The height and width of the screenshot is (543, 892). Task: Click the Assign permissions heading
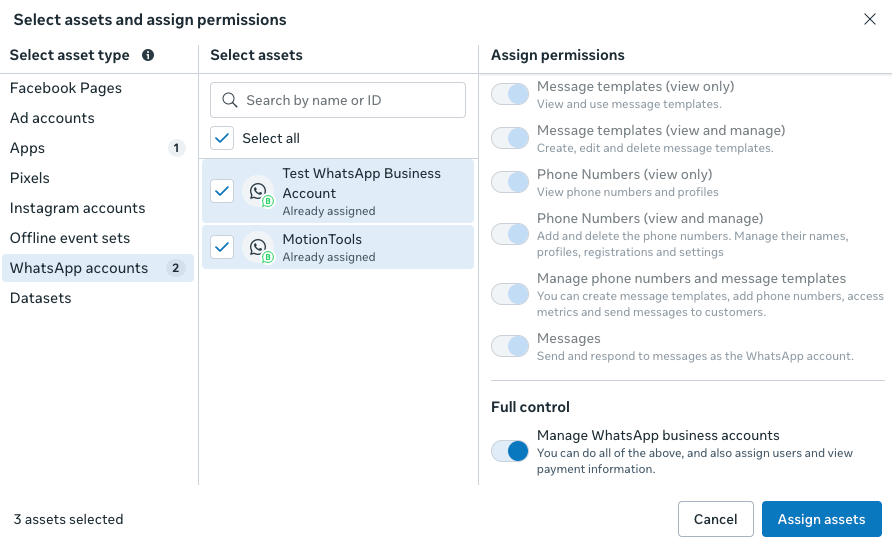tap(558, 55)
